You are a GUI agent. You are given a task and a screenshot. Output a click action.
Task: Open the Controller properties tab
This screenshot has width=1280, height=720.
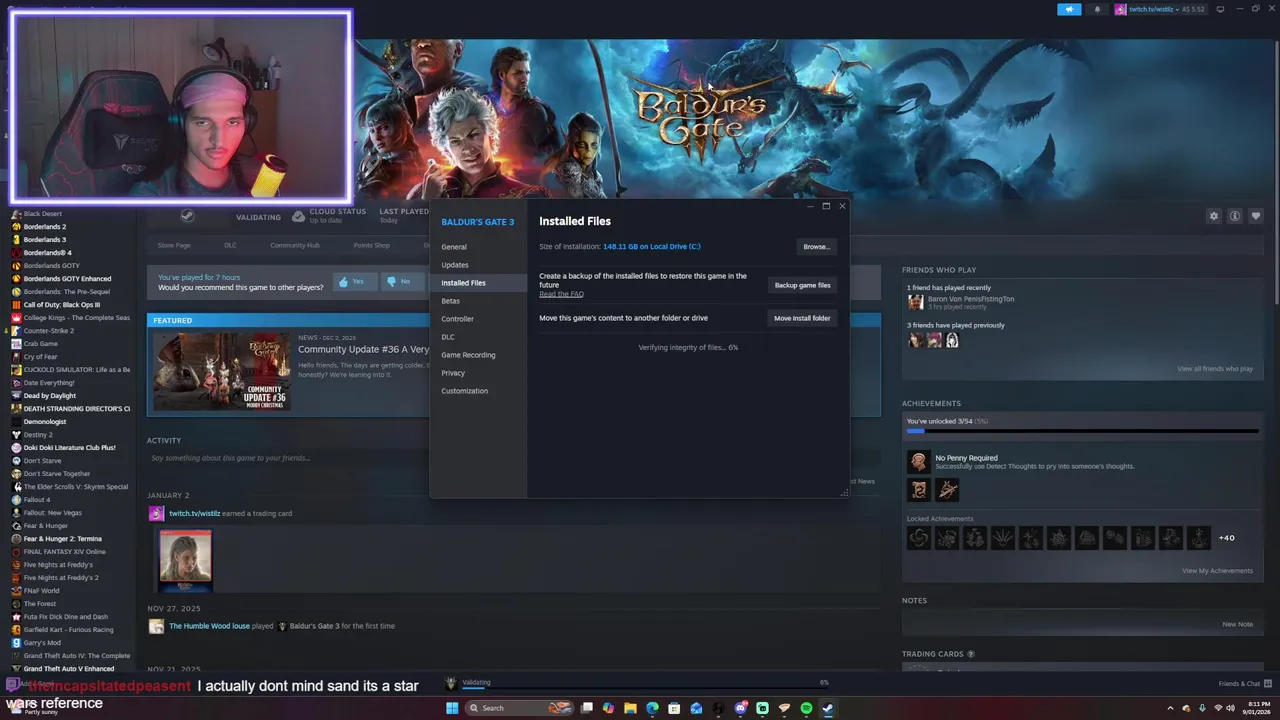pos(458,319)
